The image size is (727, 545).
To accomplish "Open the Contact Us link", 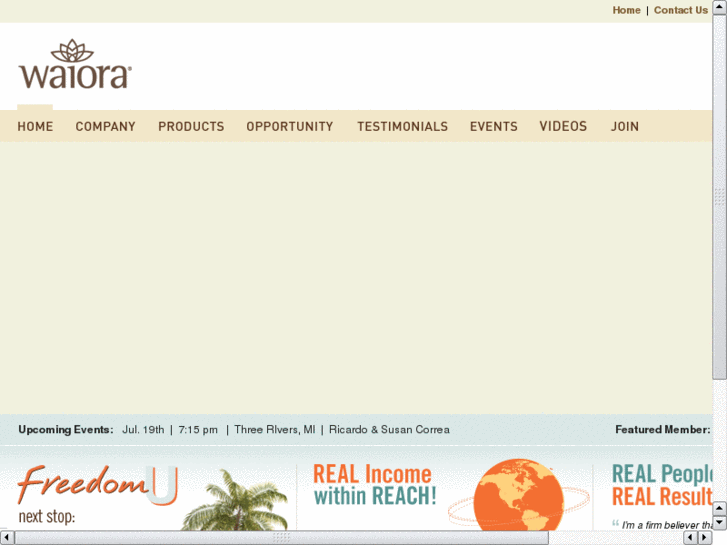I will (x=681, y=10).
